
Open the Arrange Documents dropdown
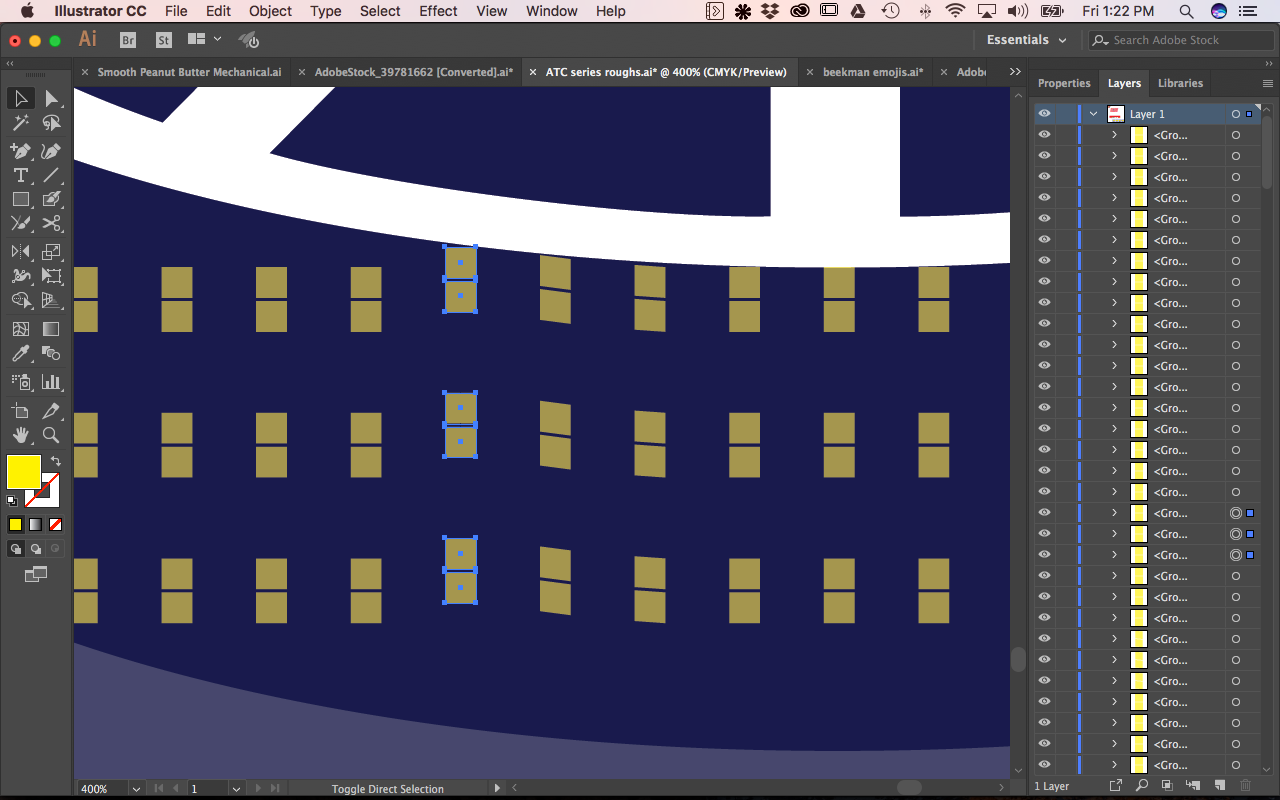204,40
